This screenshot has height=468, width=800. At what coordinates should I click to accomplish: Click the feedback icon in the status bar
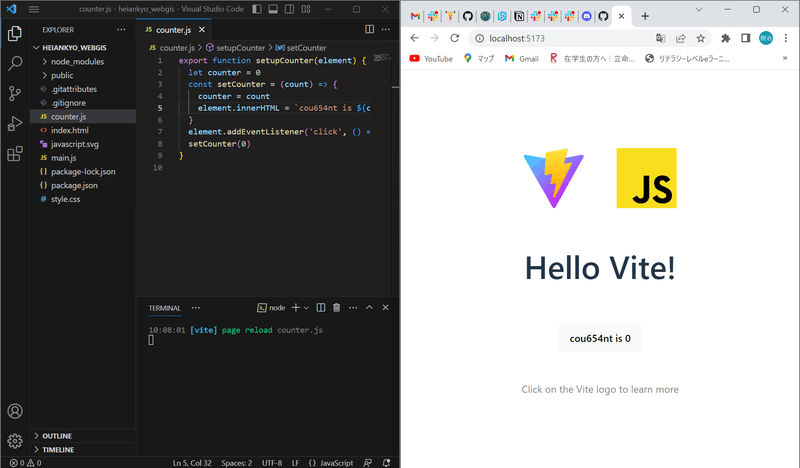367,463
